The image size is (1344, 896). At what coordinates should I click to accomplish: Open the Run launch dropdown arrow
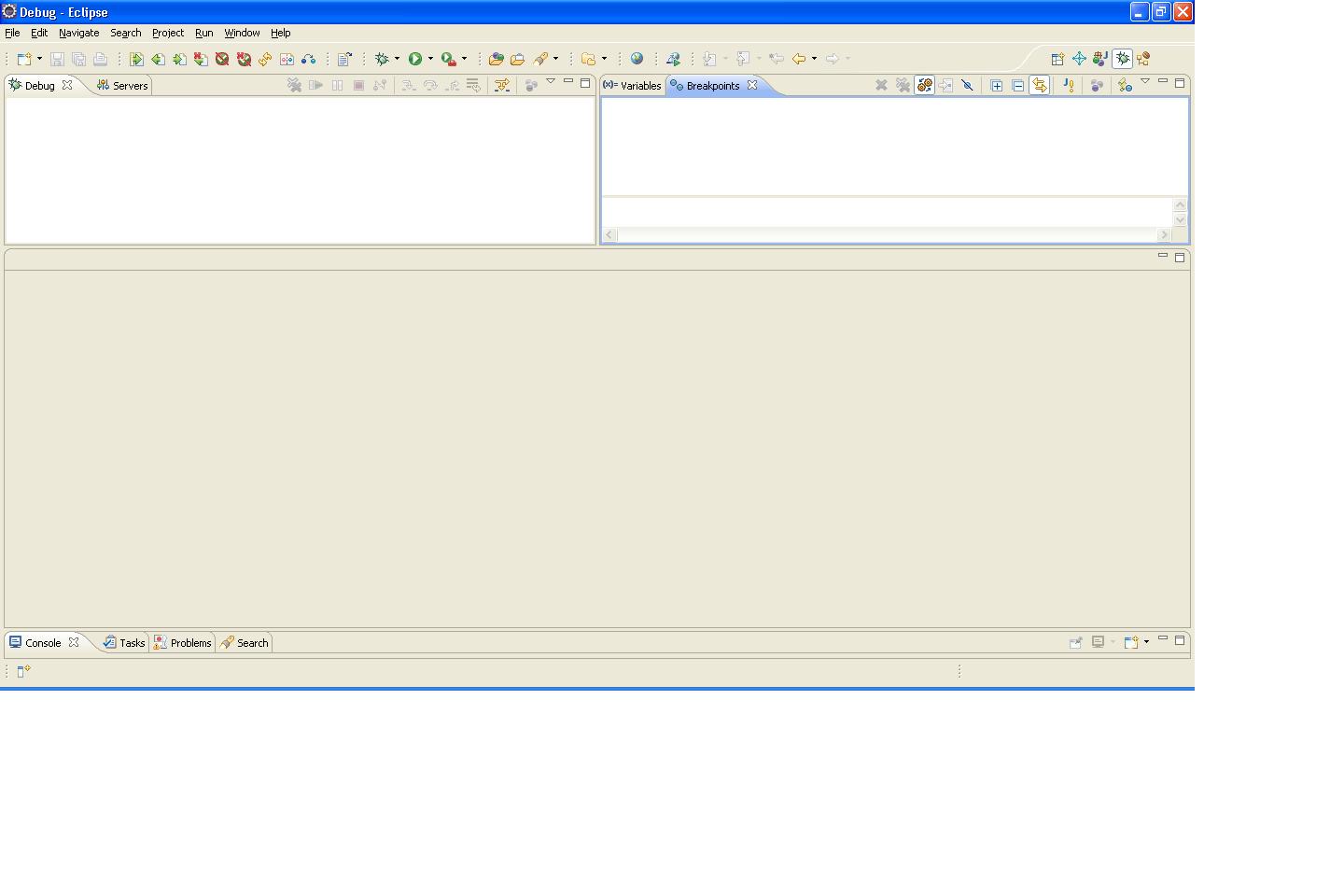[x=430, y=59]
